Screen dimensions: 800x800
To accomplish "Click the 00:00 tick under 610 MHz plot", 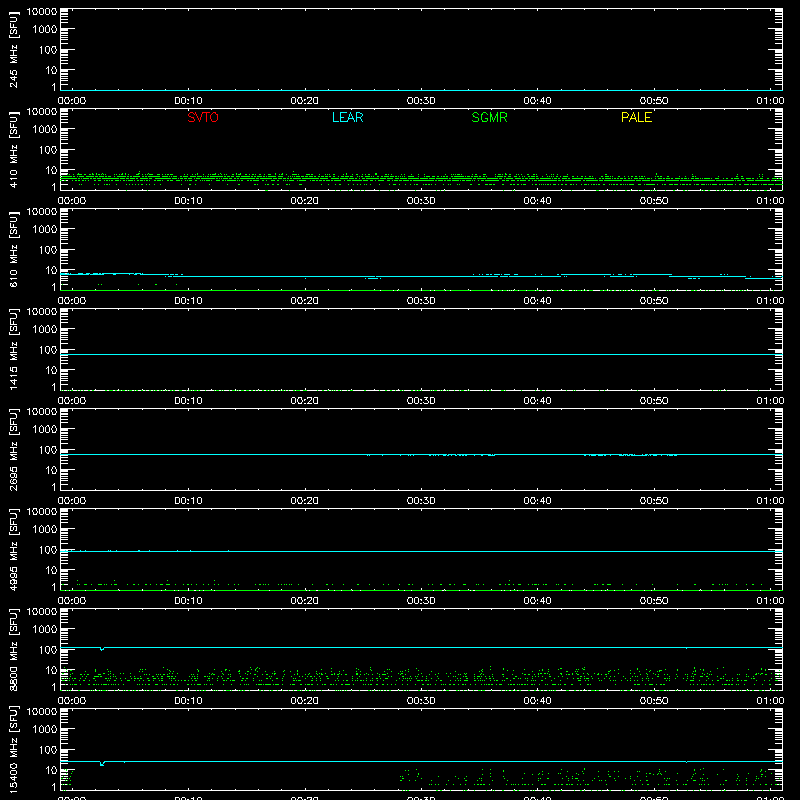I will tap(72, 301).
